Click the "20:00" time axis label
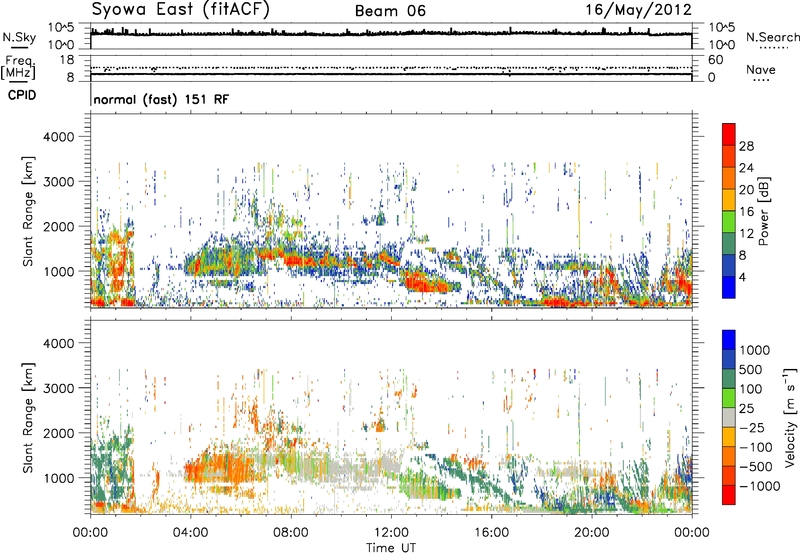 pos(591,533)
